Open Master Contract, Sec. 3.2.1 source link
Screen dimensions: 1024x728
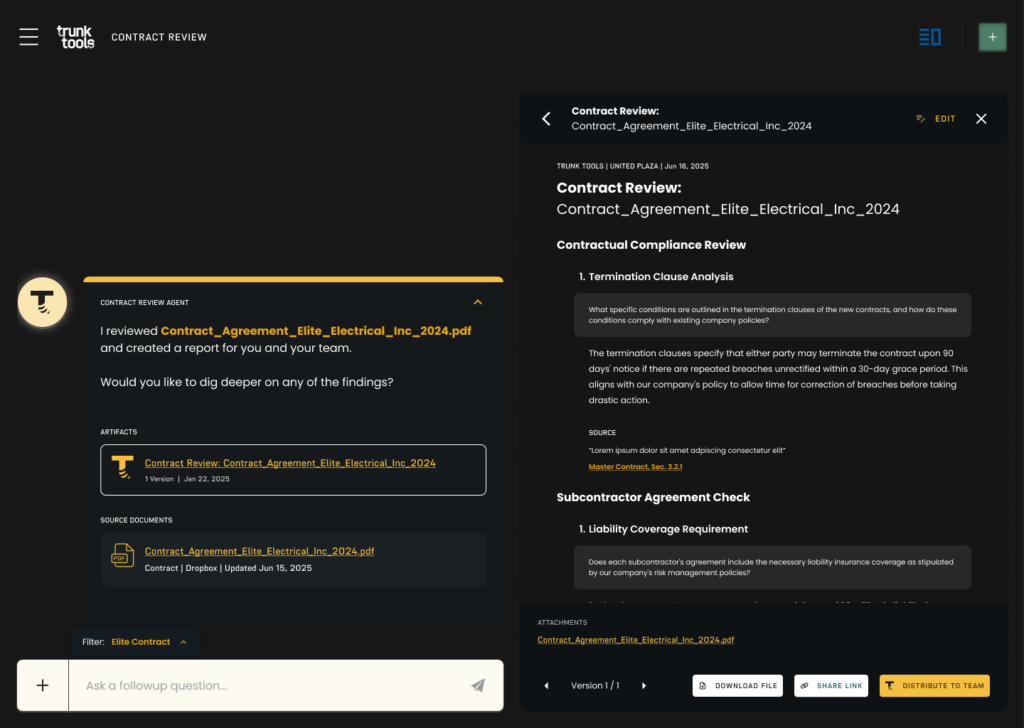636,466
